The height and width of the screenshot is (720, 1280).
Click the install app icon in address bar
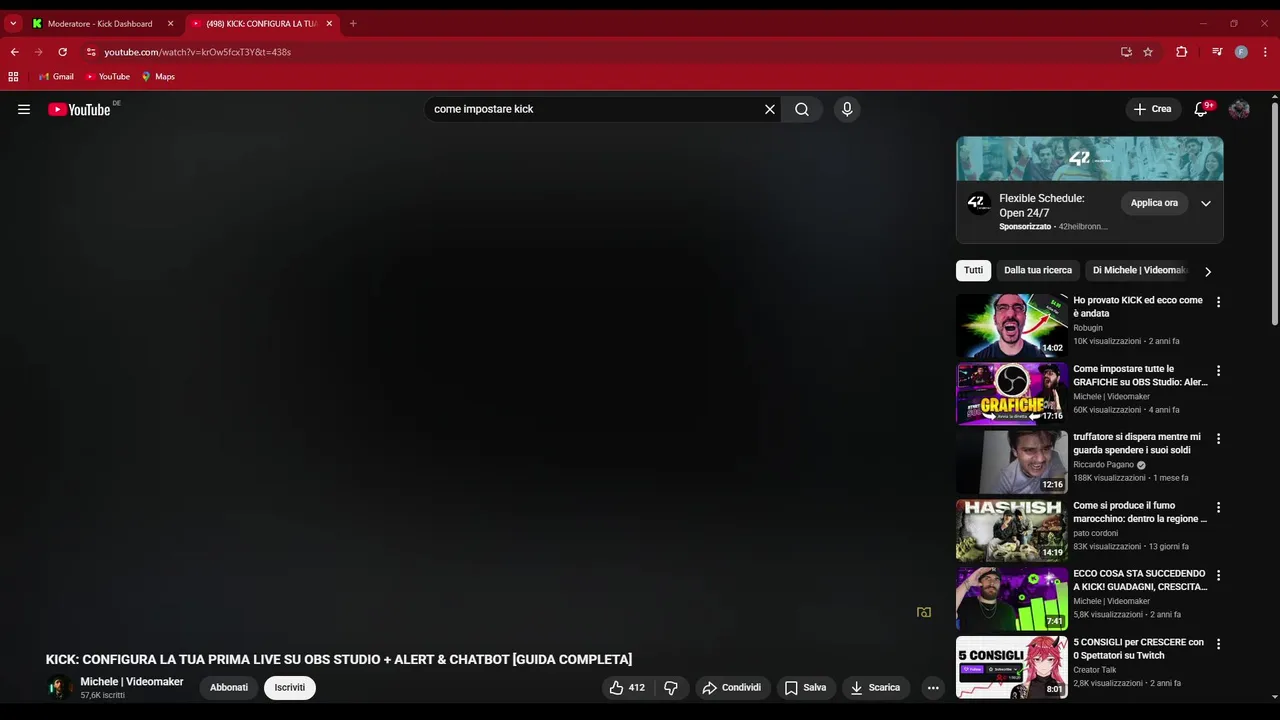click(x=1126, y=52)
